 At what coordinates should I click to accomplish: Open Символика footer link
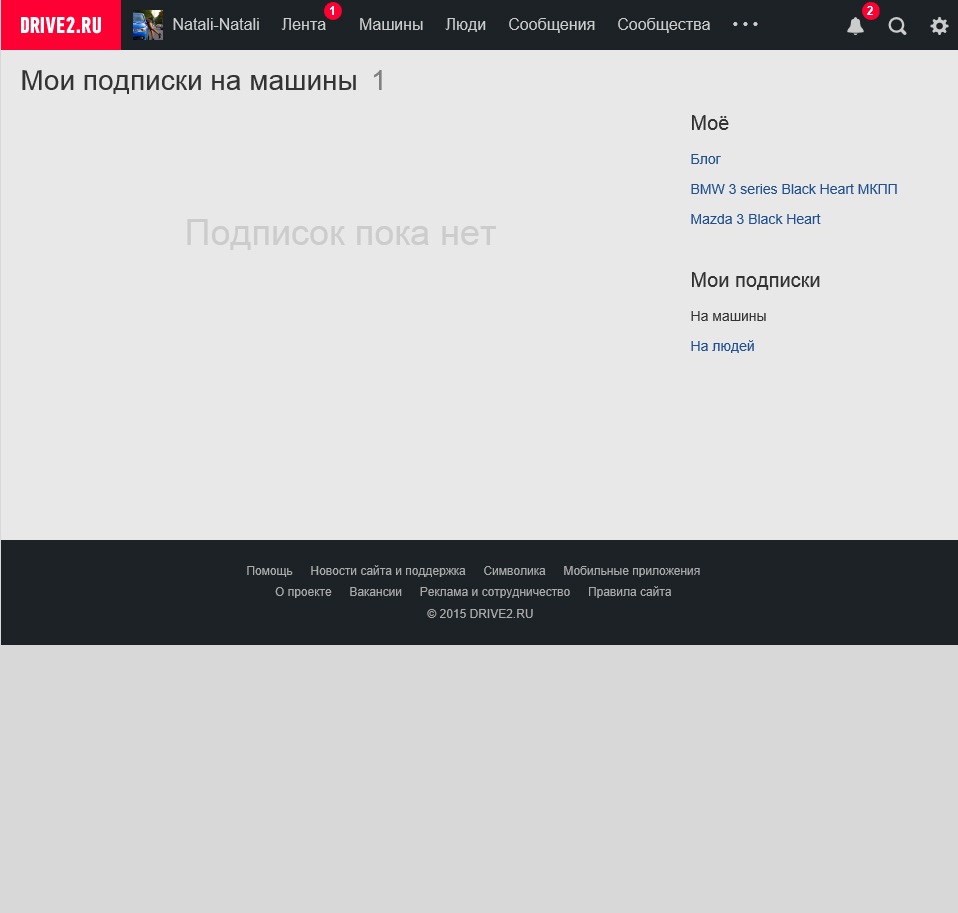pyautogui.click(x=514, y=571)
